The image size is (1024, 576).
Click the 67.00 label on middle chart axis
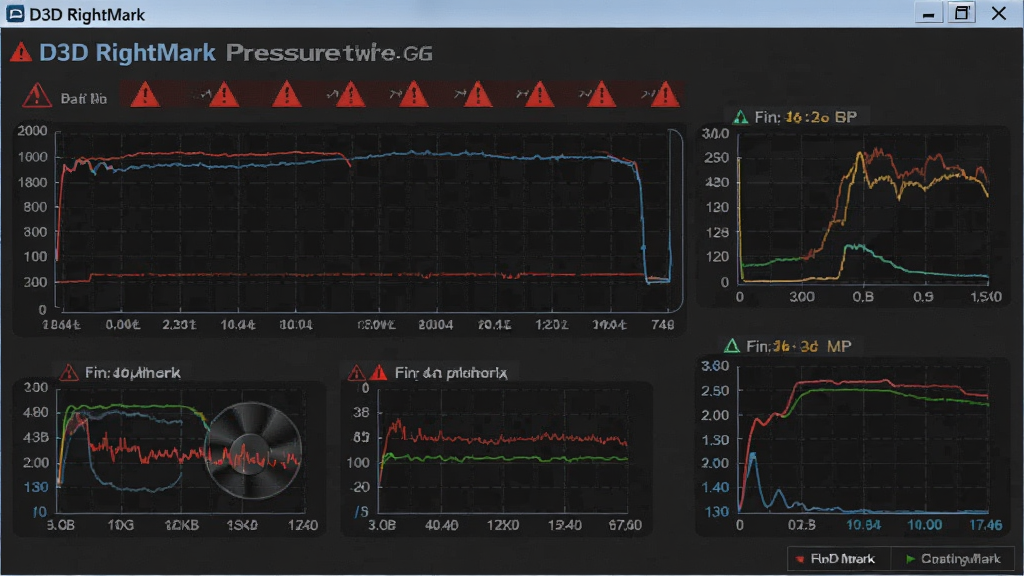625,525
